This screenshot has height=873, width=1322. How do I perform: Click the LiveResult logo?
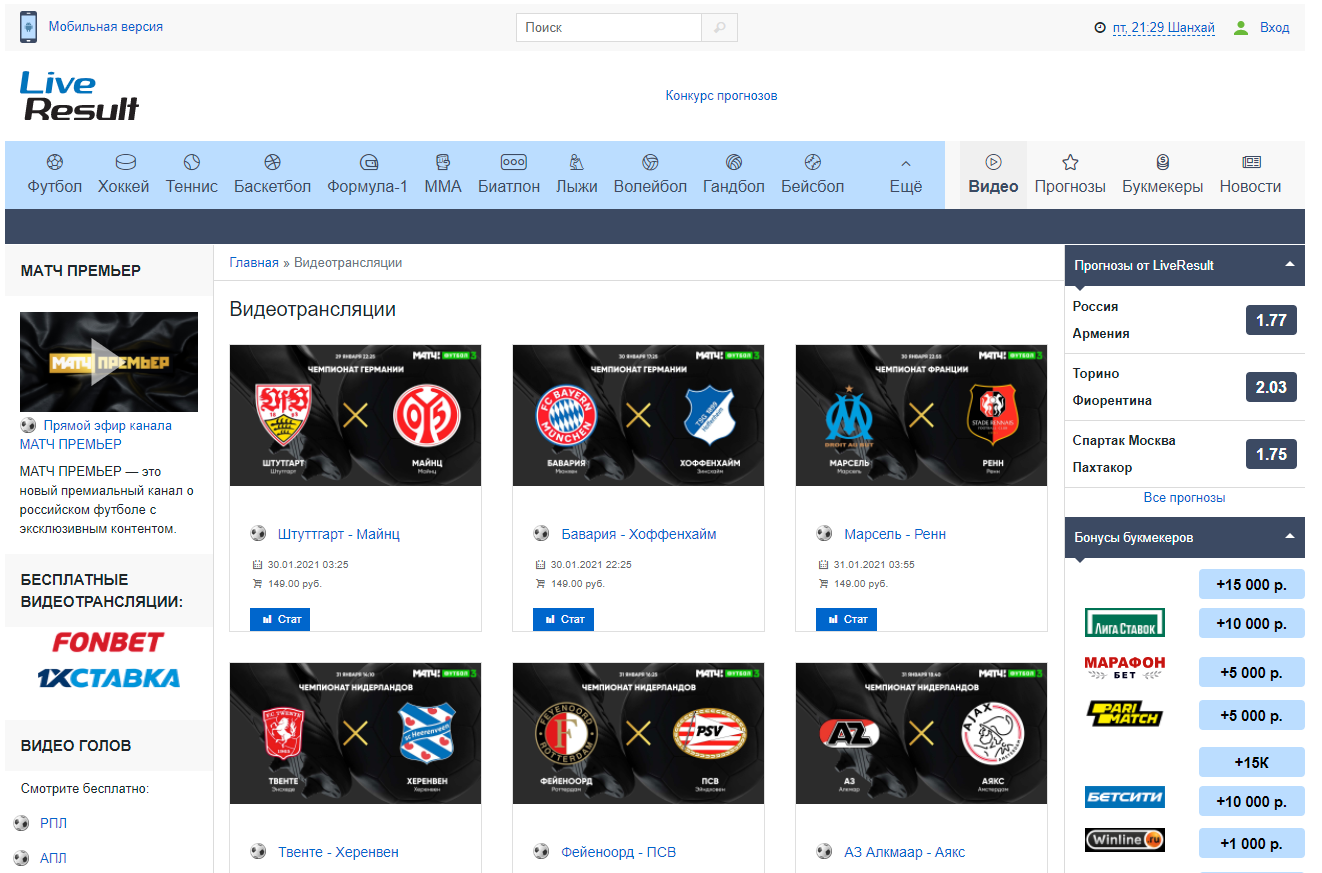[80, 96]
